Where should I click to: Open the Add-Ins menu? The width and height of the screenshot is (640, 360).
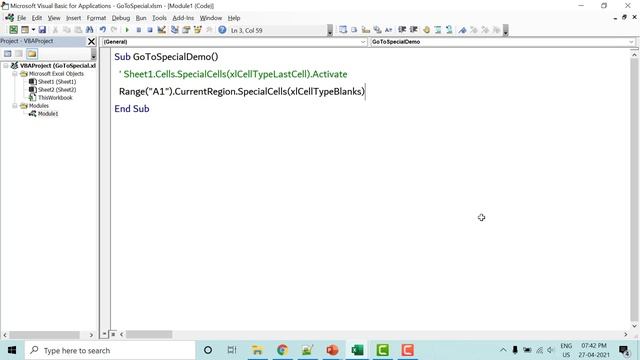click(183, 18)
